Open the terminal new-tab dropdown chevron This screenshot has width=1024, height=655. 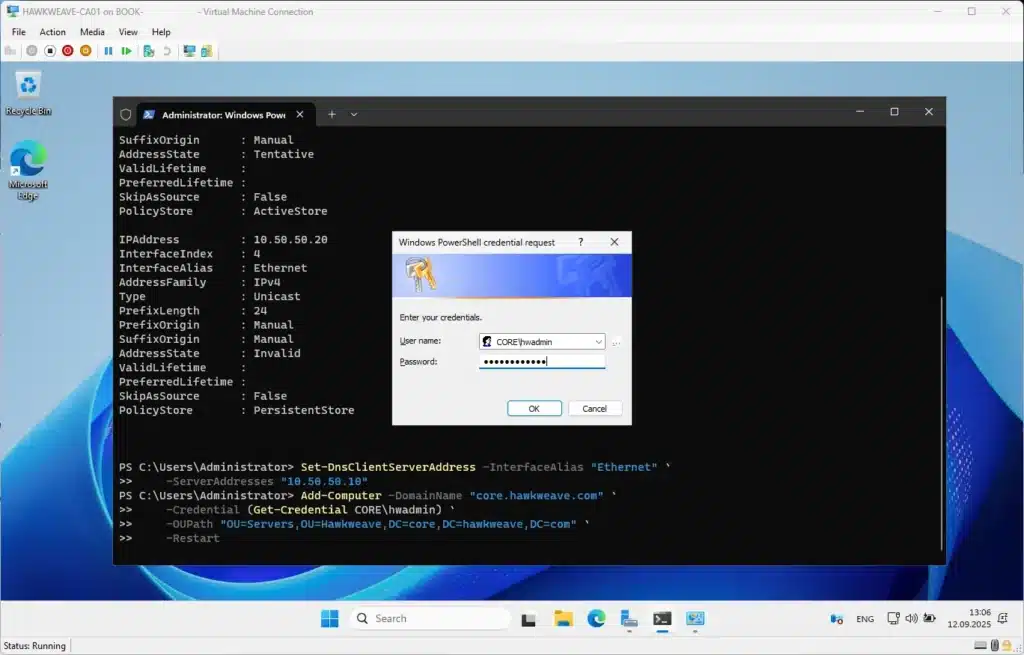pyautogui.click(x=354, y=114)
